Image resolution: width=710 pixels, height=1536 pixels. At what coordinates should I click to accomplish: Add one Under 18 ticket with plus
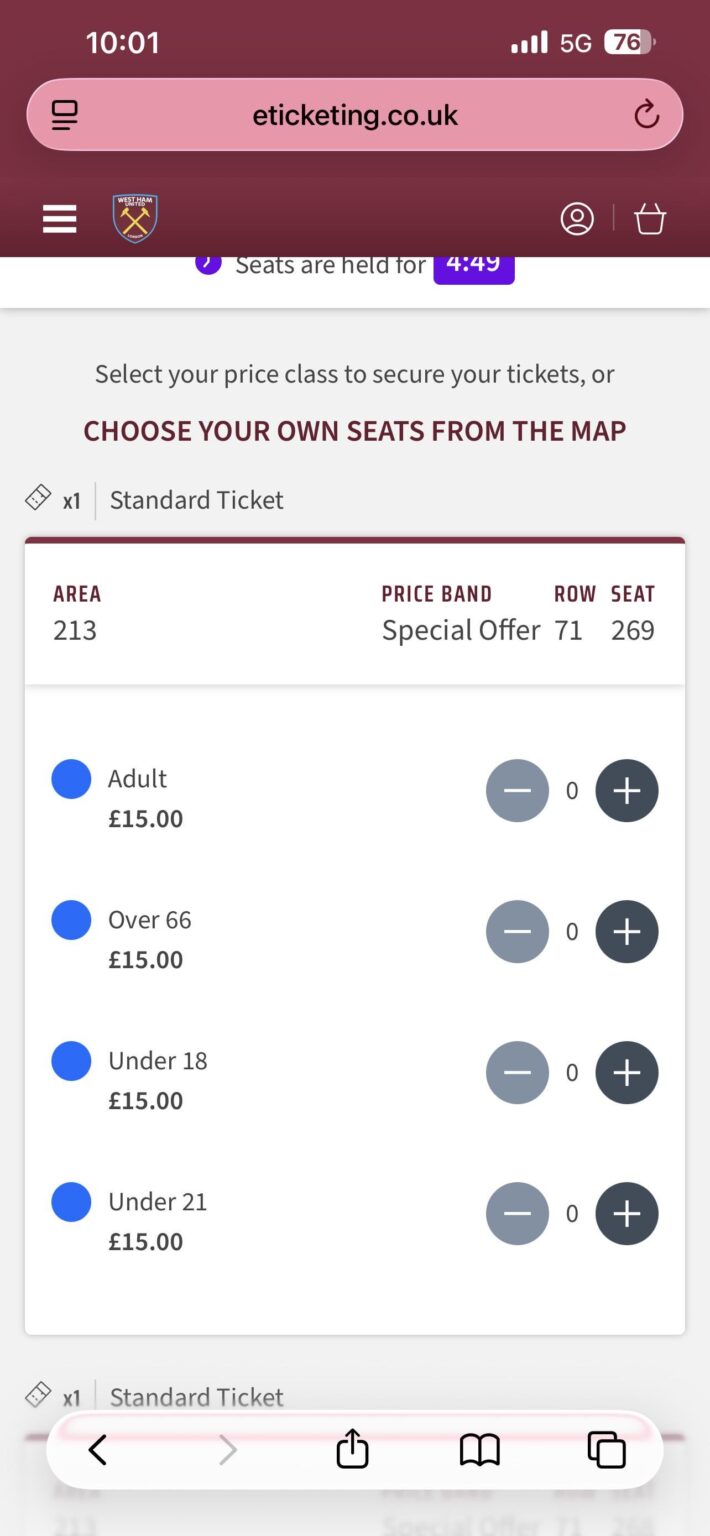pos(627,1072)
